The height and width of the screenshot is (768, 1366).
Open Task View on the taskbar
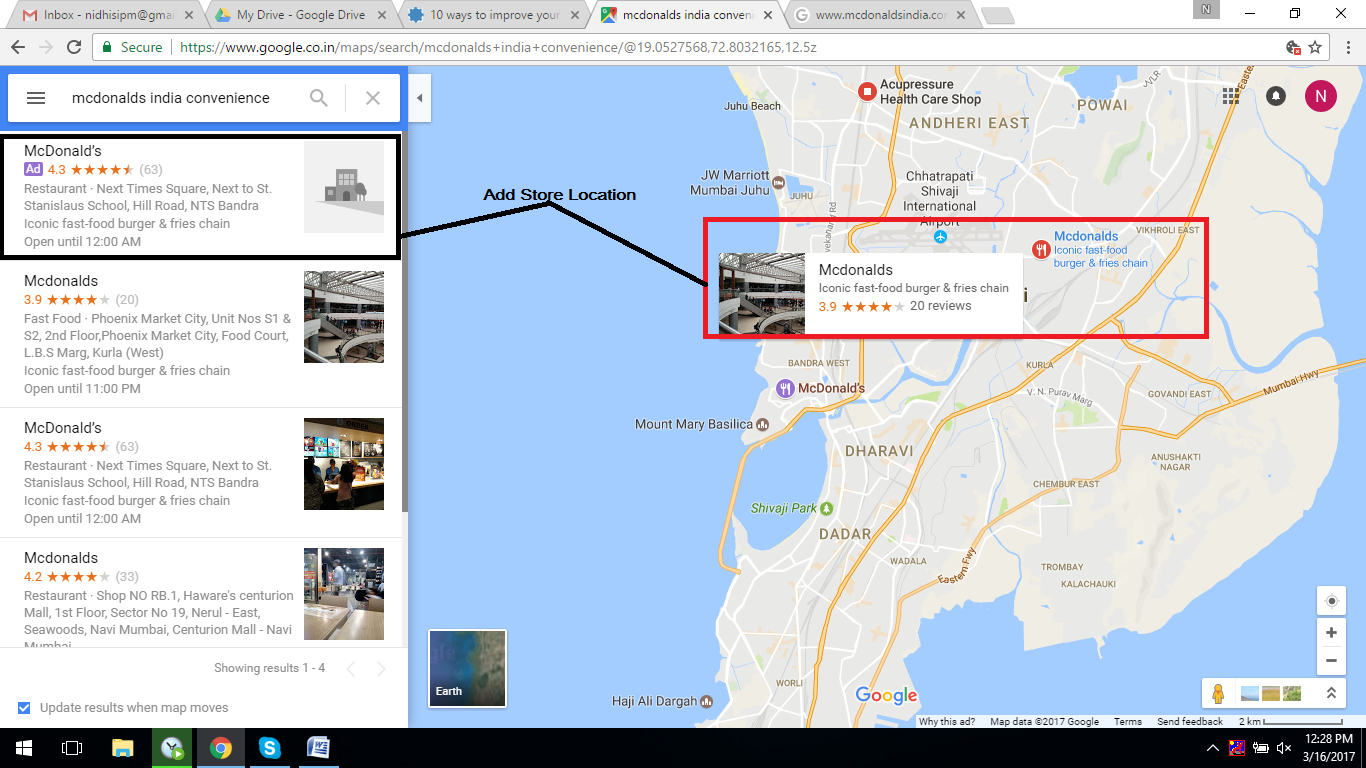pyautogui.click(x=71, y=747)
